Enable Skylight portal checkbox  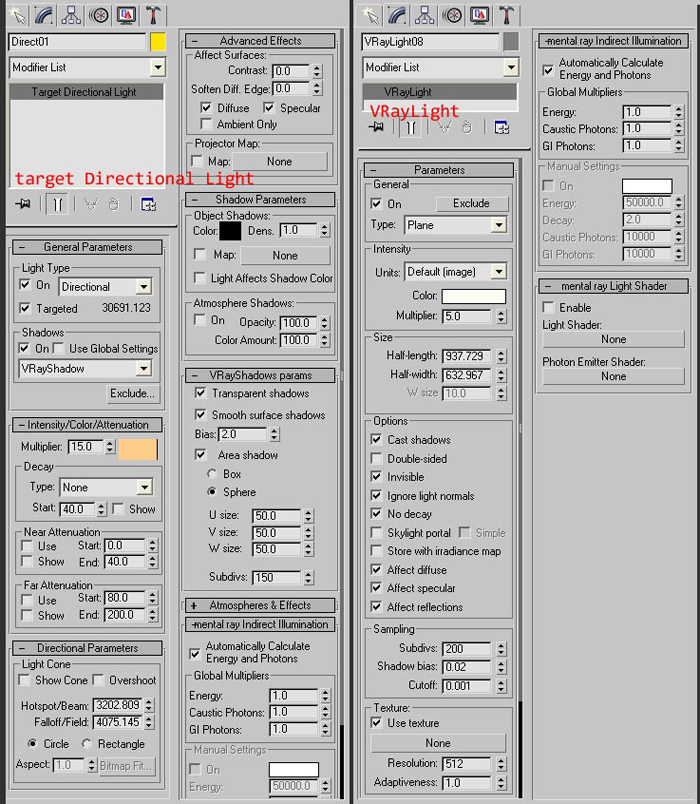point(376,533)
